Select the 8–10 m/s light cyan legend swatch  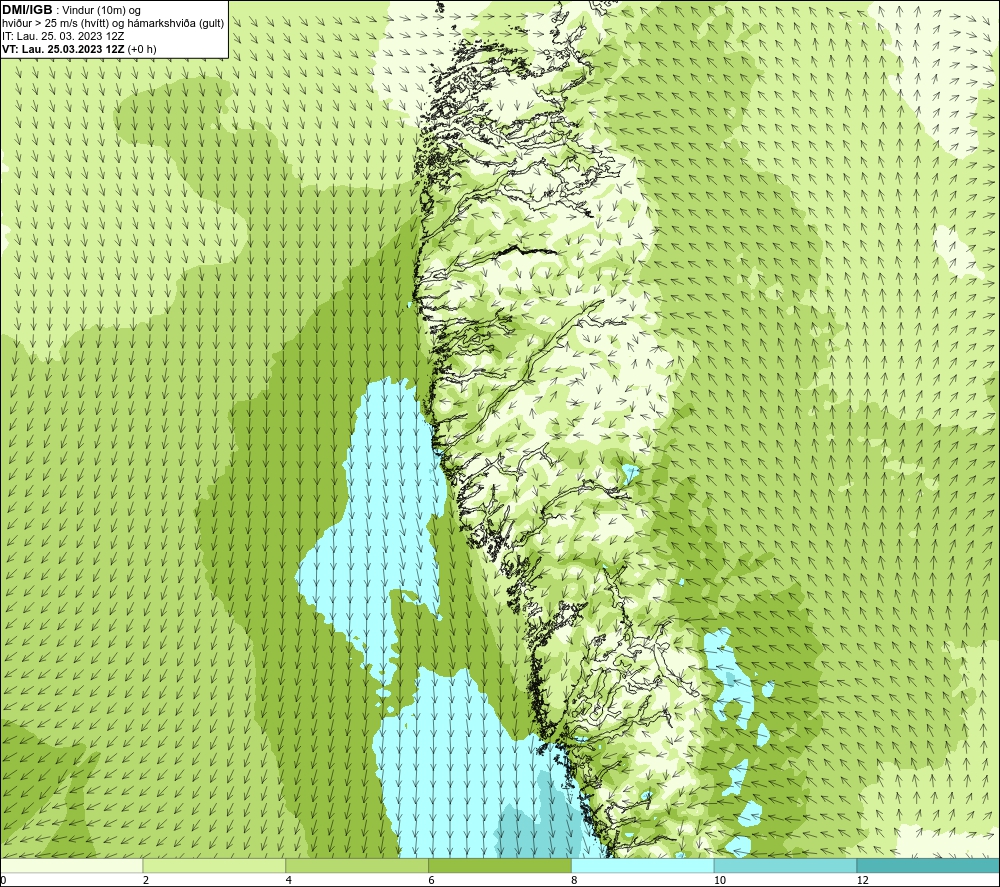(643, 865)
